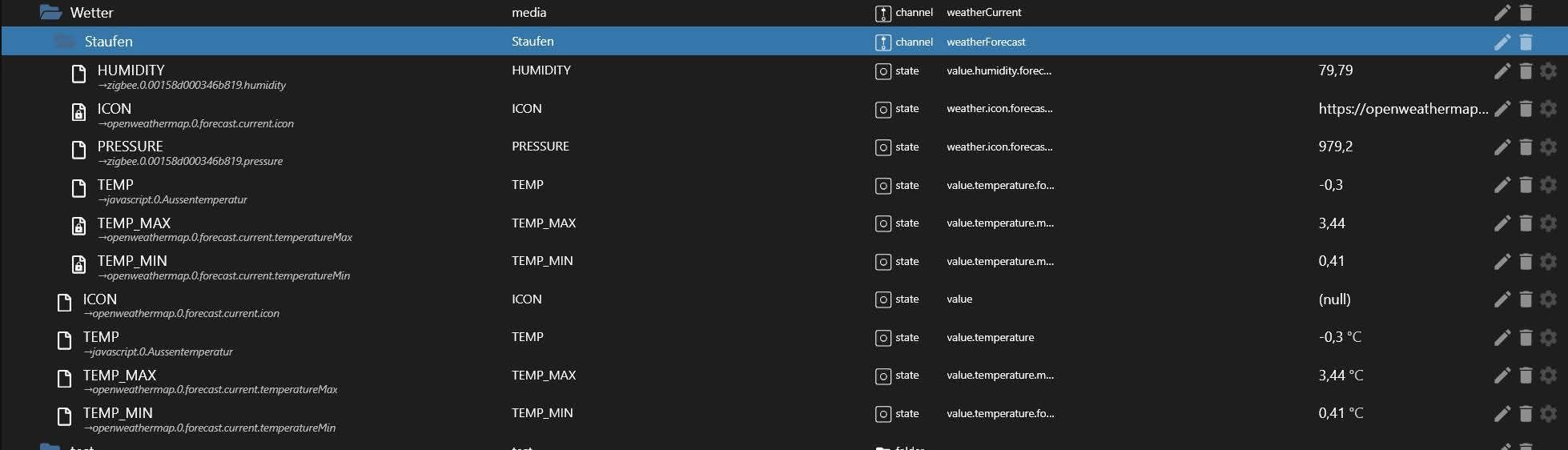Click channel type icon on weatherForecast row
Image resolution: width=1568 pixels, height=450 pixels.
pyautogui.click(x=883, y=42)
